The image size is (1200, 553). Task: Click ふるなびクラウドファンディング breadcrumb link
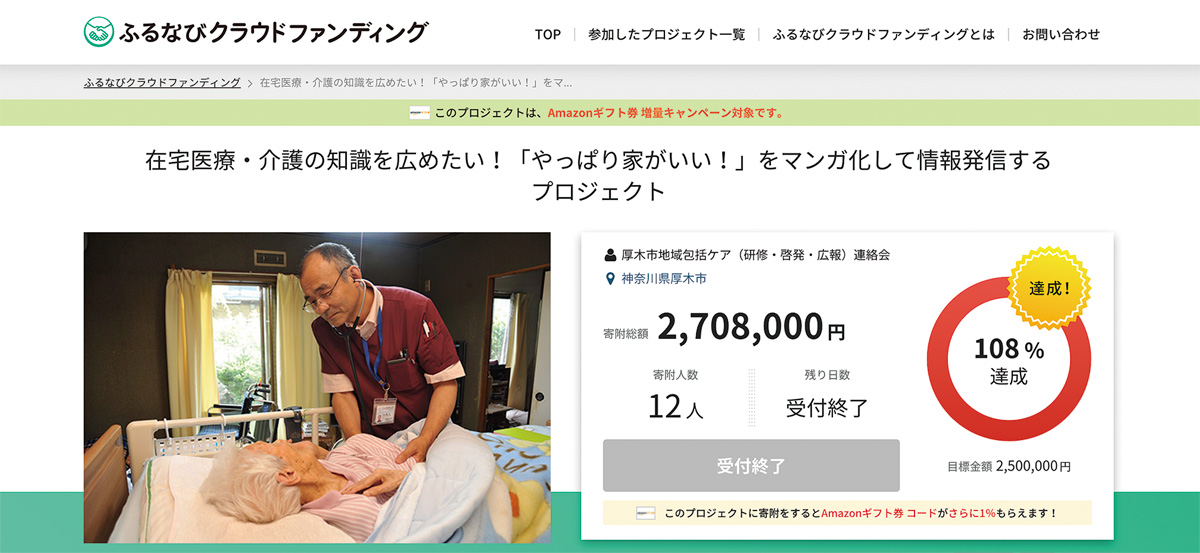[162, 83]
